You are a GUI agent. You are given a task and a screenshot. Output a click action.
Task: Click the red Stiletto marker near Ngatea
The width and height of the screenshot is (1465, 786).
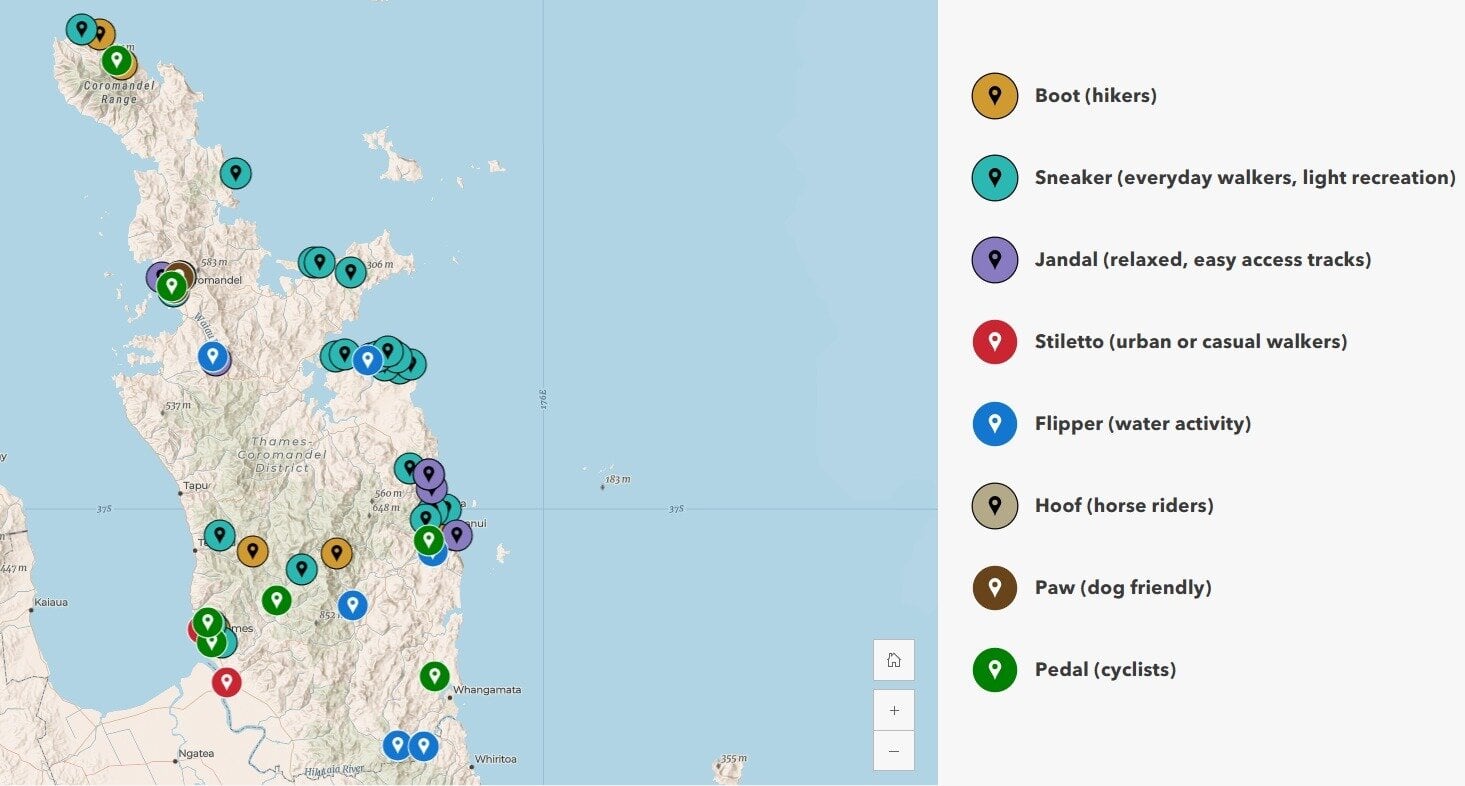(226, 682)
